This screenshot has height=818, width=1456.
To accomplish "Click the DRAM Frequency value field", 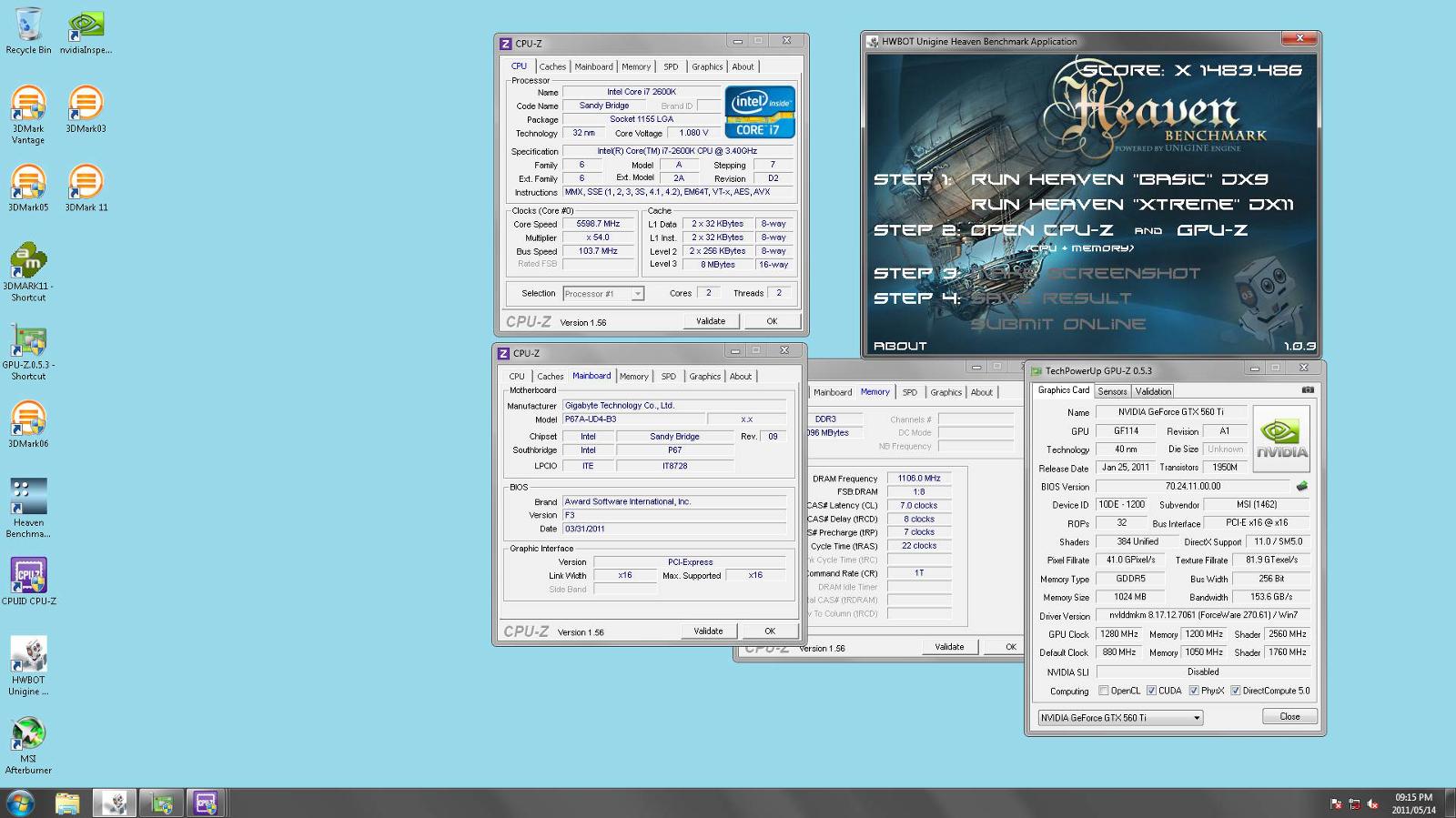I will [x=919, y=478].
